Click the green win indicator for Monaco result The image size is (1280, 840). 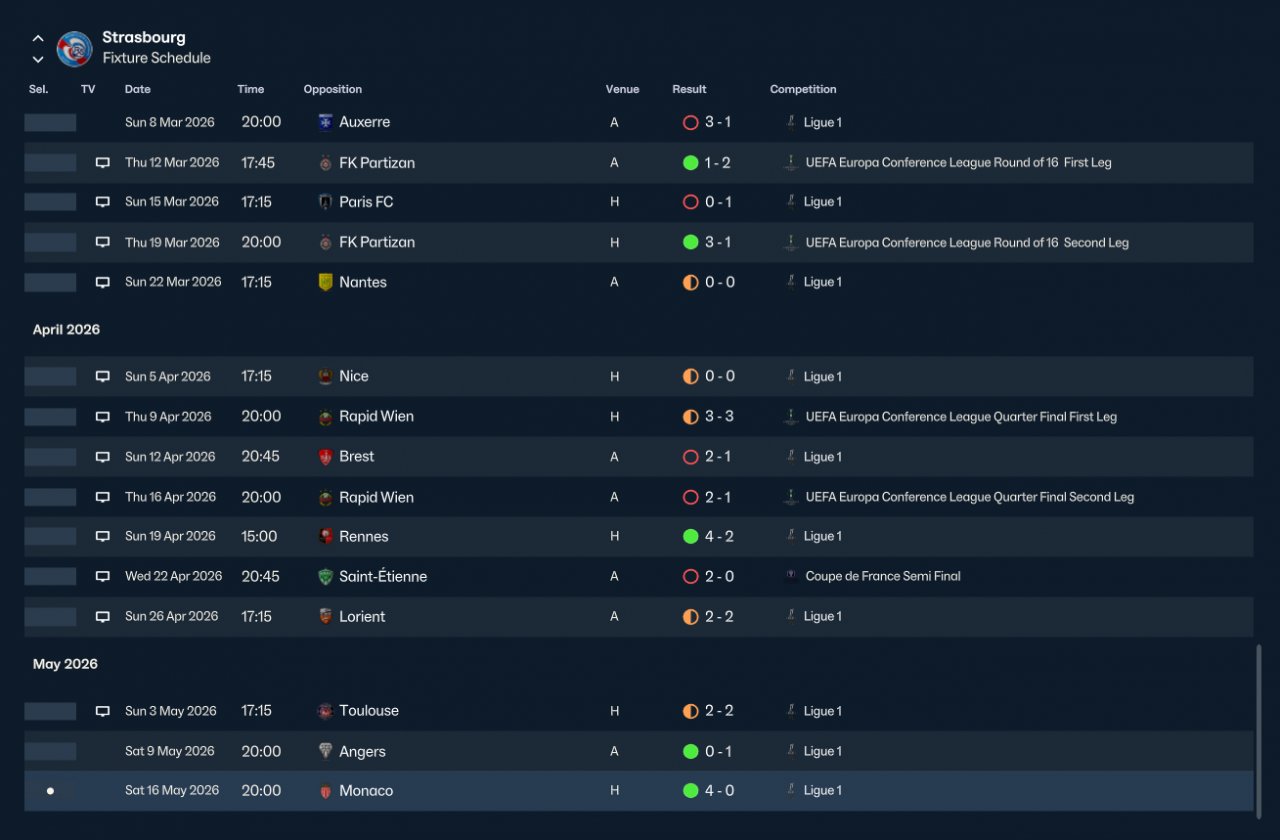pyautogui.click(x=690, y=791)
